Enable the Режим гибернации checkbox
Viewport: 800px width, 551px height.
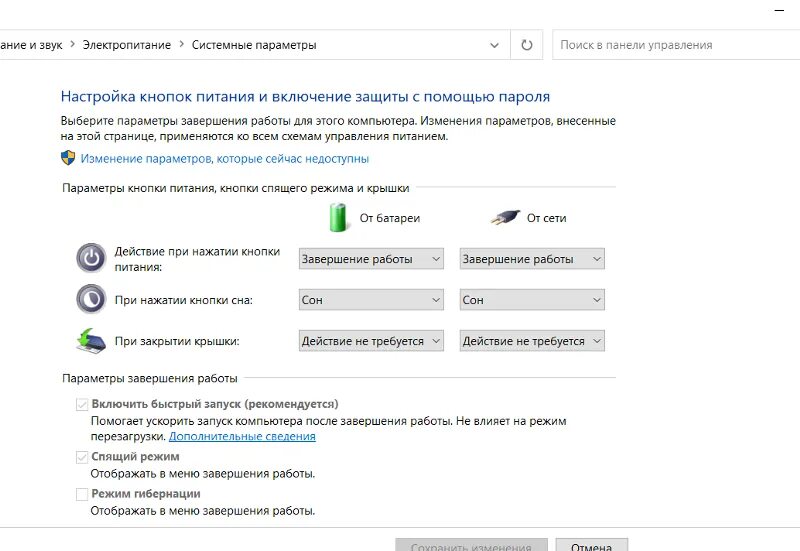pos(82,494)
